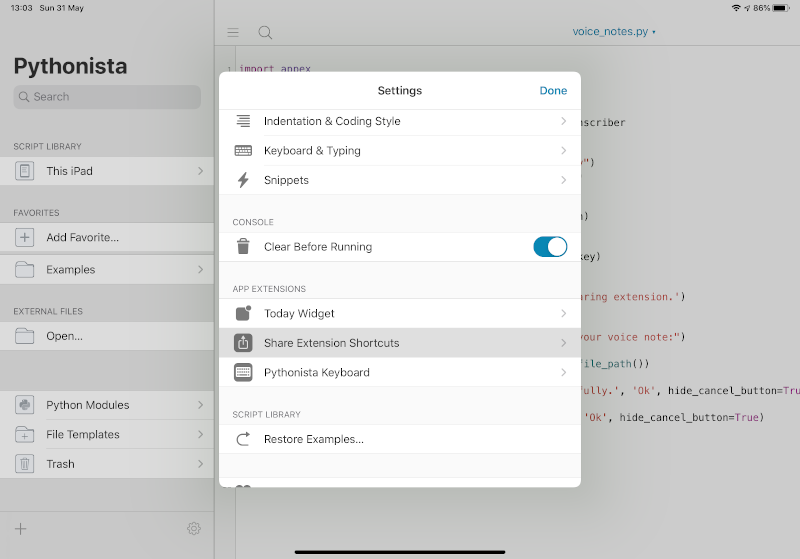Tap Restore Examples...

click(x=399, y=439)
